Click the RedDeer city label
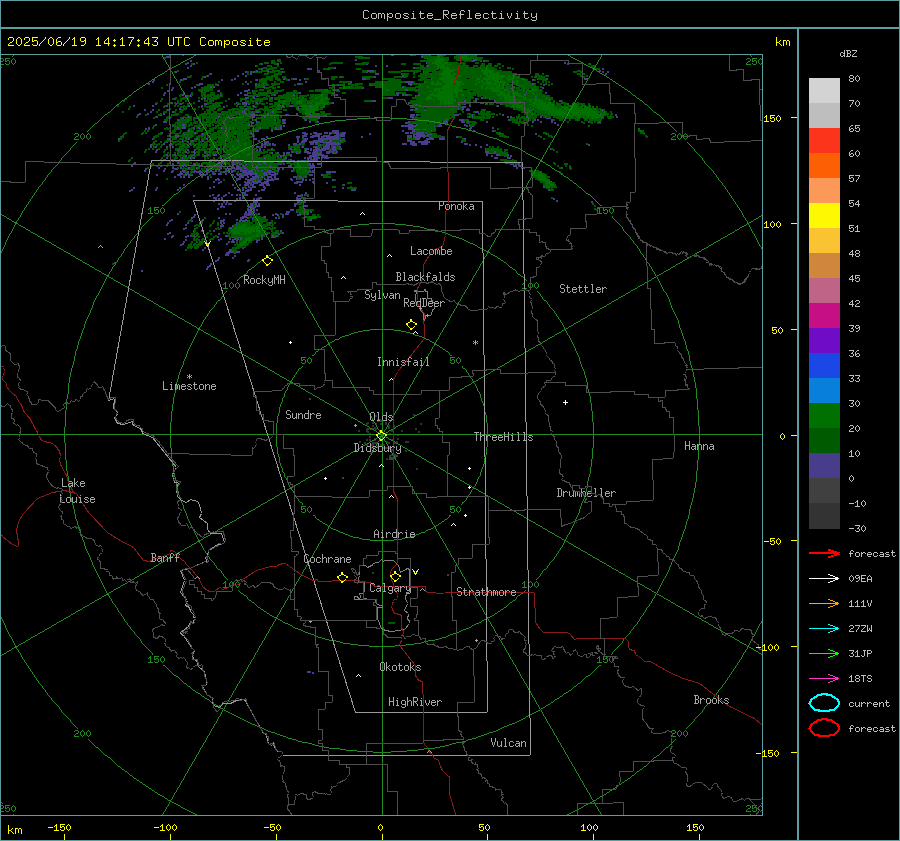900x841 pixels. pyautogui.click(x=424, y=303)
